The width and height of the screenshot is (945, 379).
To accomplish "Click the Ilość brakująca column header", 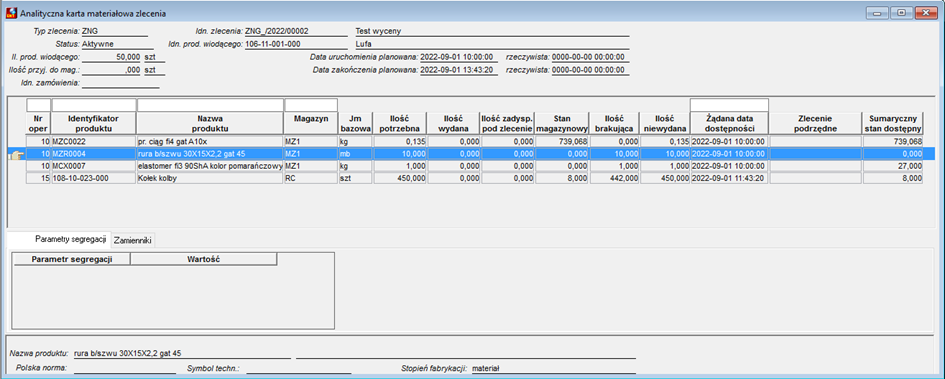I will (x=614, y=124).
